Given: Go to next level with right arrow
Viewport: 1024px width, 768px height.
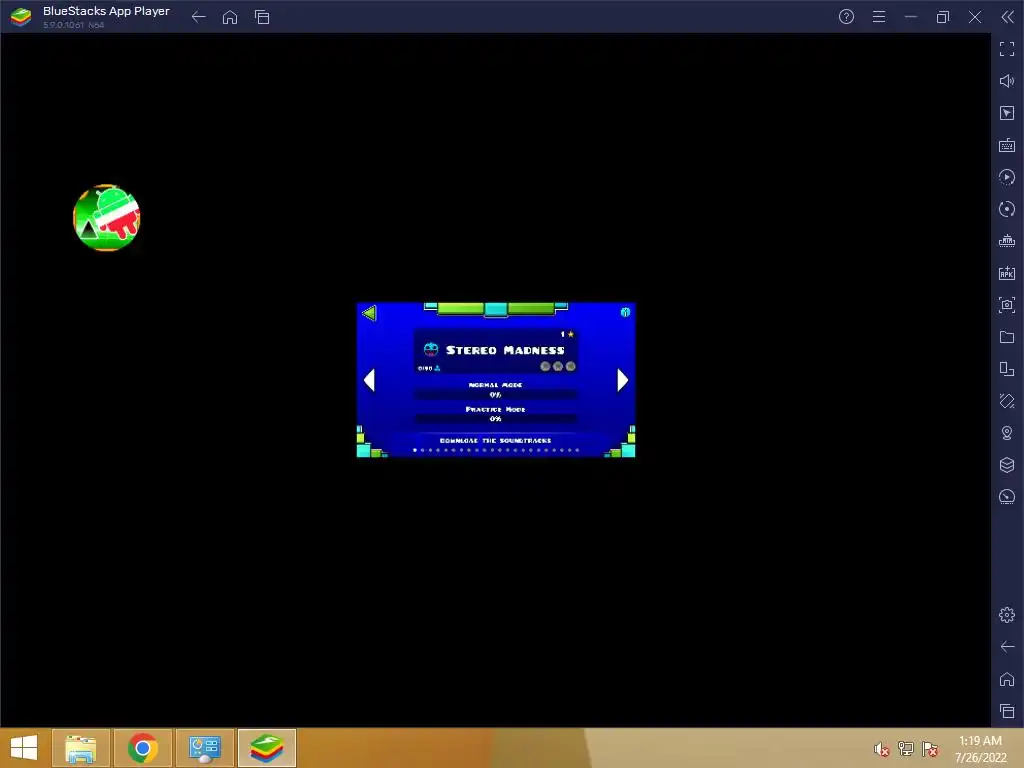Looking at the screenshot, I should click(622, 380).
